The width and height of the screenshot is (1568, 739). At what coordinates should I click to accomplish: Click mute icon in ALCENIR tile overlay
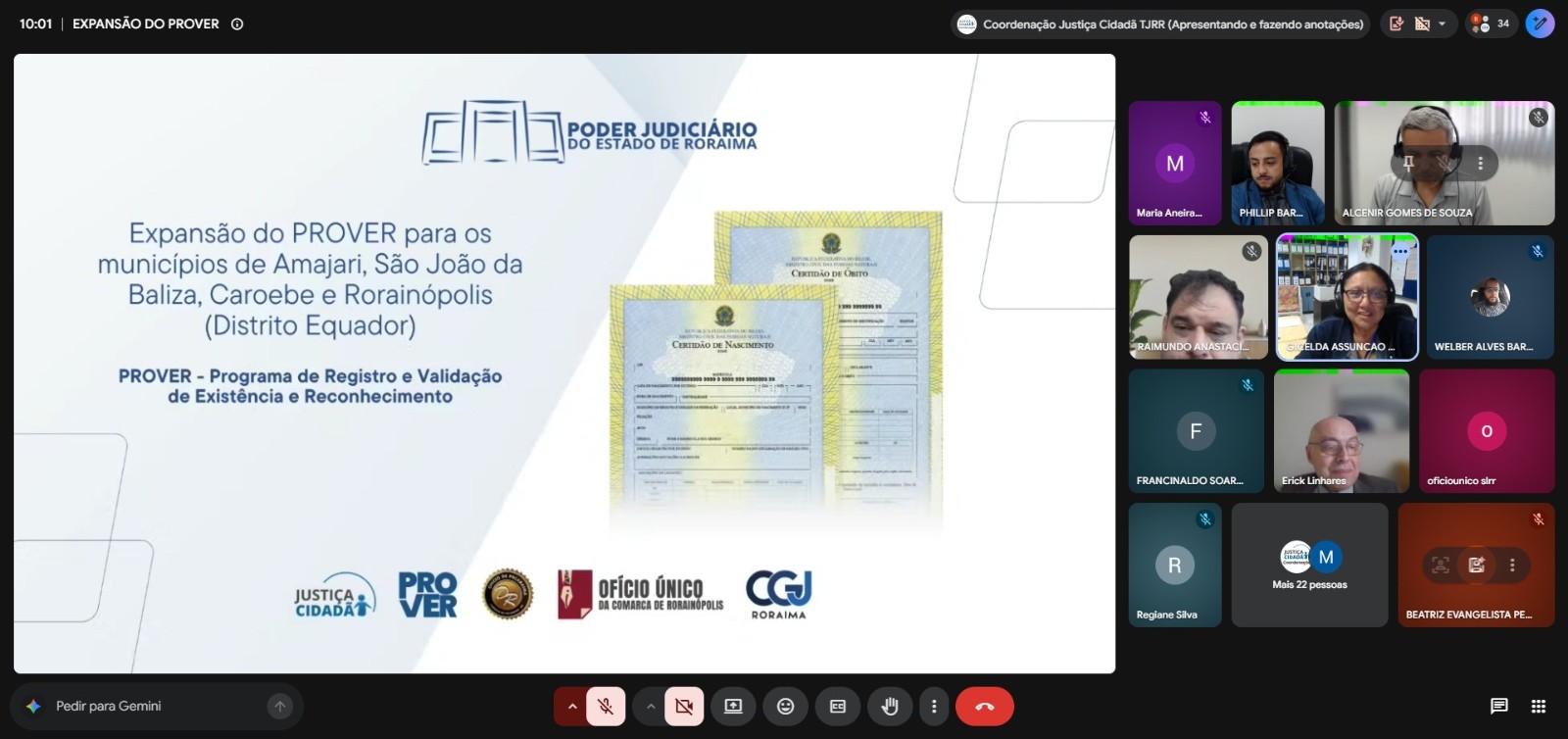pyautogui.click(x=1445, y=164)
